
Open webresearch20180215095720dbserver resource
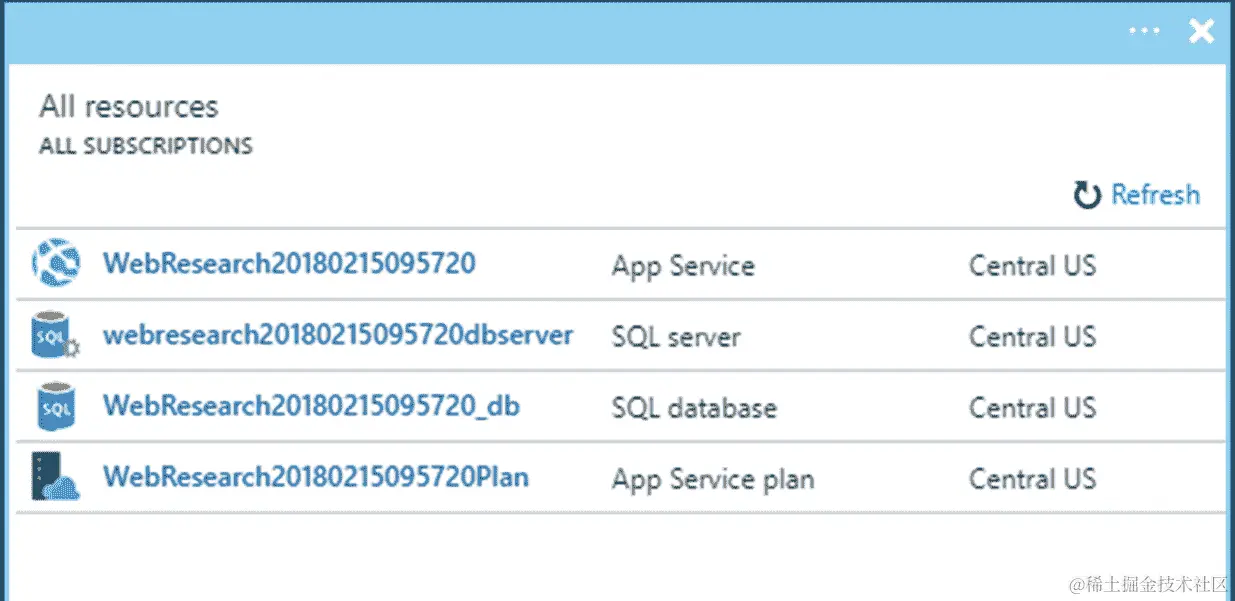coord(338,335)
